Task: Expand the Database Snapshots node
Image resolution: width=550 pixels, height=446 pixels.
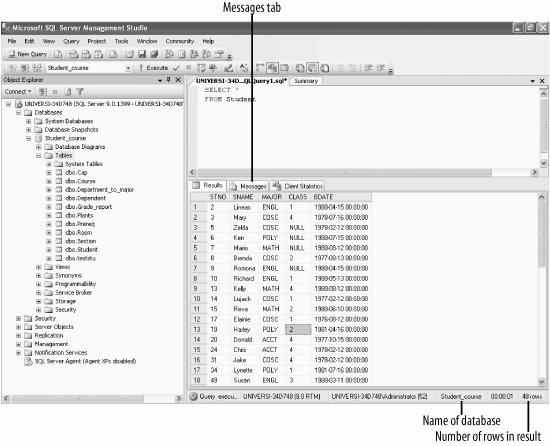Action: click(x=28, y=130)
